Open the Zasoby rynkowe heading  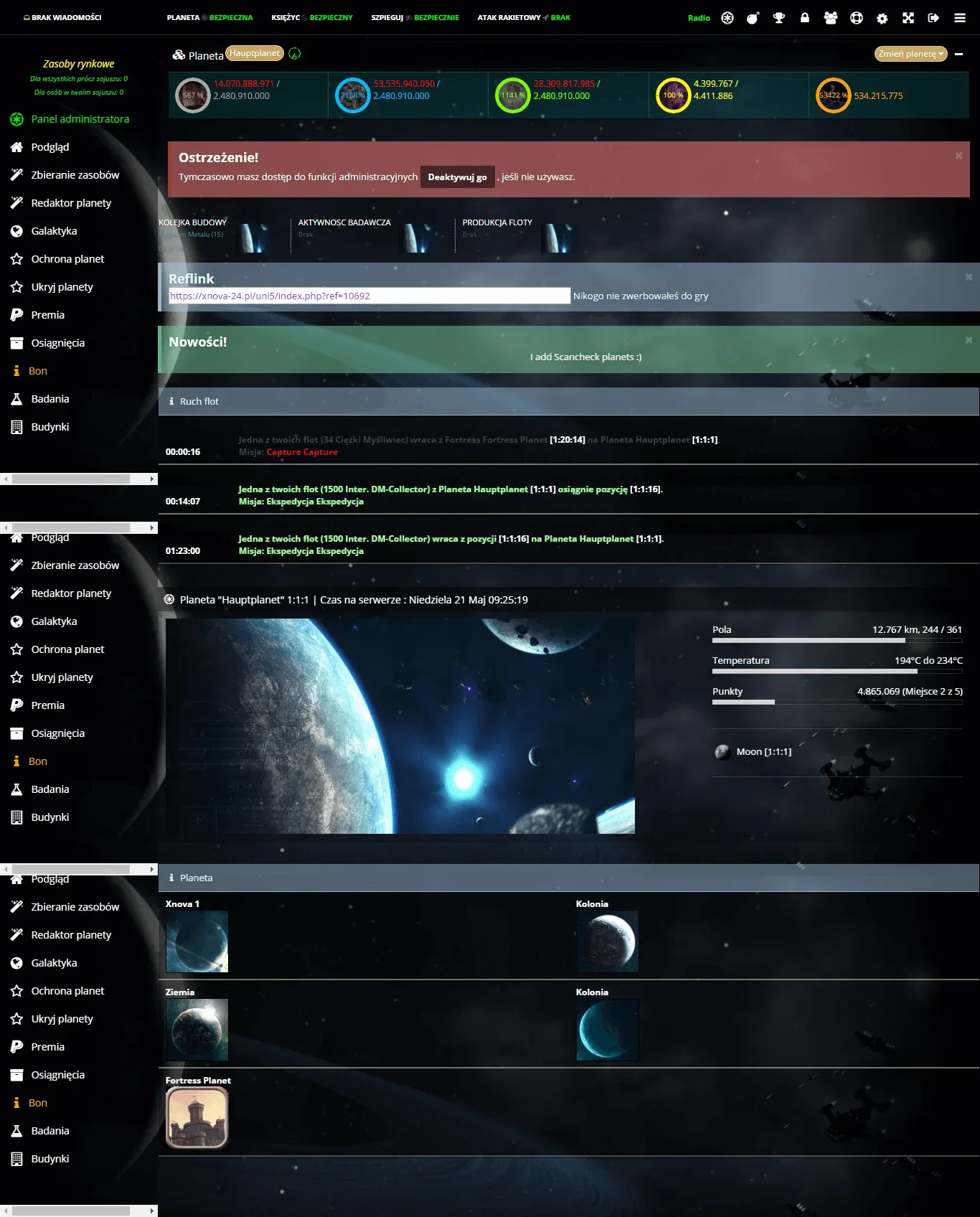pyautogui.click(x=79, y=64)
